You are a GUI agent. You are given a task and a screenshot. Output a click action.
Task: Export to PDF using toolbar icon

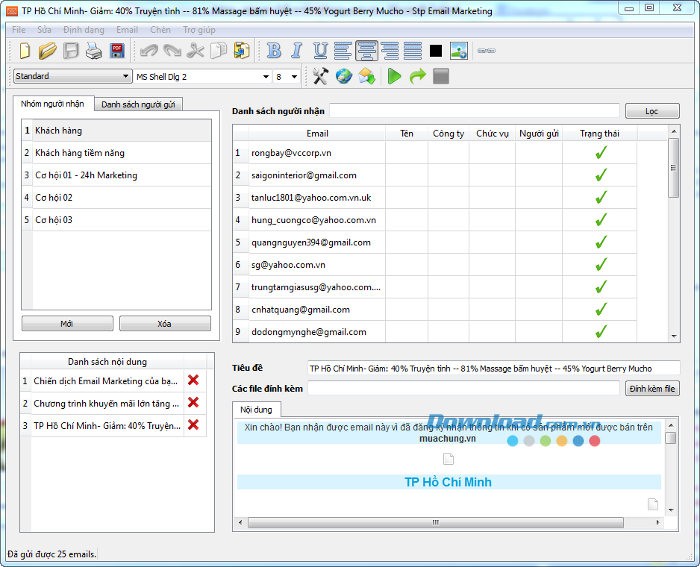(x=117, y=51)
